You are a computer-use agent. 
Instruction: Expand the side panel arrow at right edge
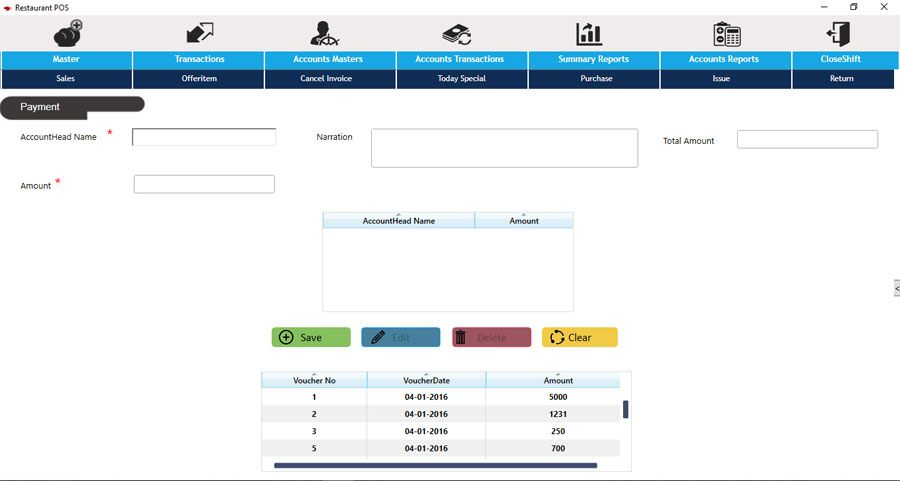(x=896, y=288)
